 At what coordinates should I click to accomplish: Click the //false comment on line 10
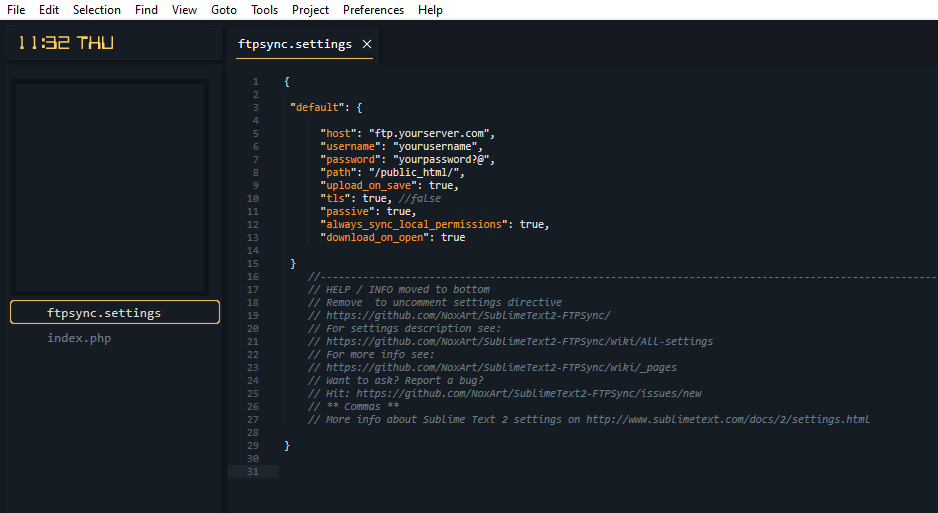click(420, 199)
